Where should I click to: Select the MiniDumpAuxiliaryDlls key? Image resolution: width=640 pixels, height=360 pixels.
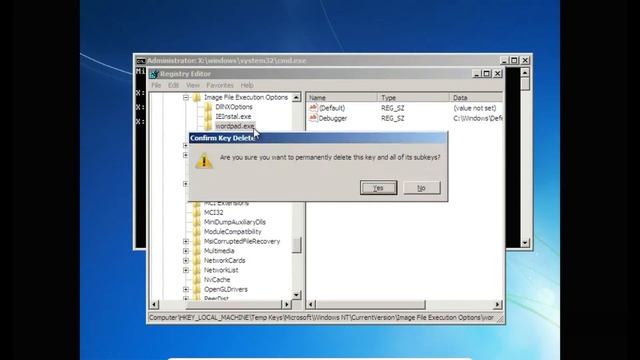(235, 222)
